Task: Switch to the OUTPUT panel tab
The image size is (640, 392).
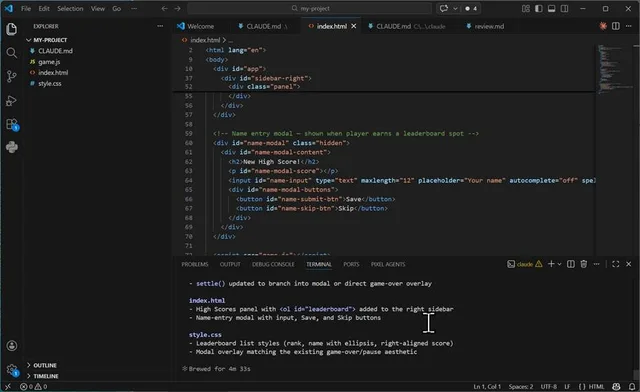Action: (x=230, y=264)
